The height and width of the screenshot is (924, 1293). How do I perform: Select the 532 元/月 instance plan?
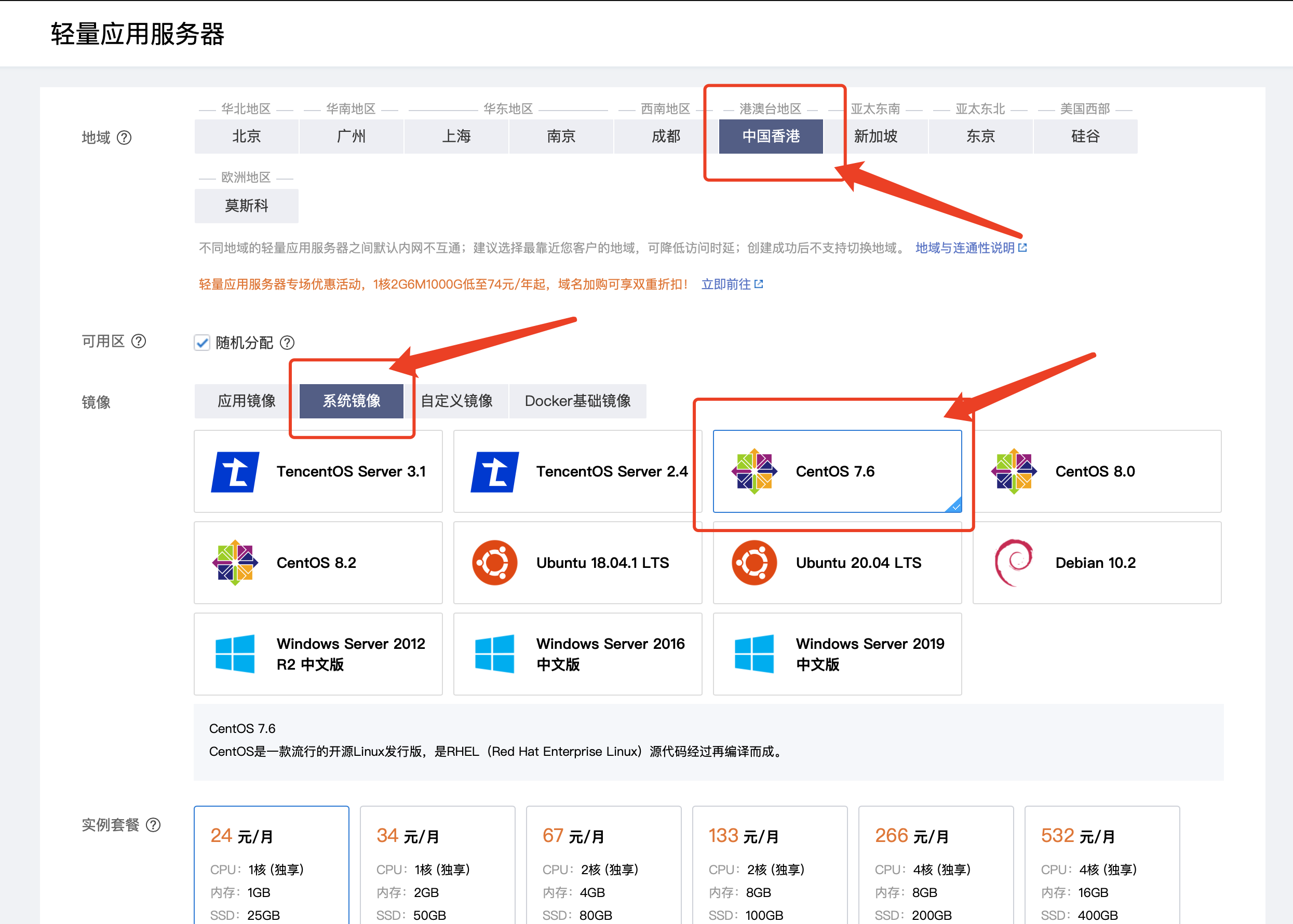(x=1102, y=865)
